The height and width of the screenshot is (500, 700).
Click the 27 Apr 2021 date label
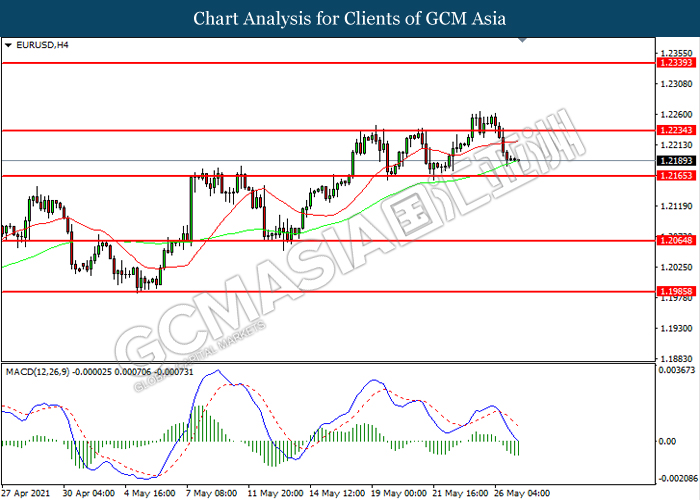click(x=25, y=494)
